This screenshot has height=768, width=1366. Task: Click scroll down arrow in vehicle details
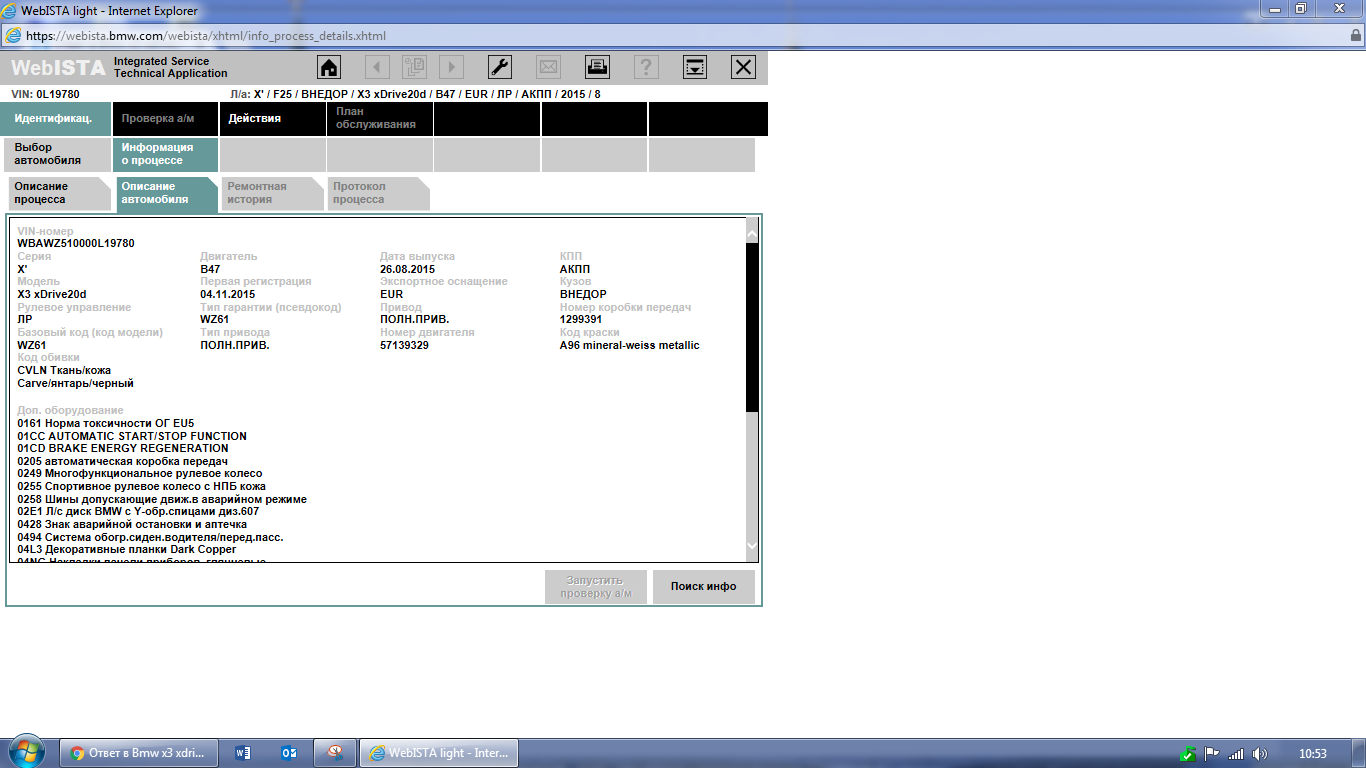click(752, 546)
